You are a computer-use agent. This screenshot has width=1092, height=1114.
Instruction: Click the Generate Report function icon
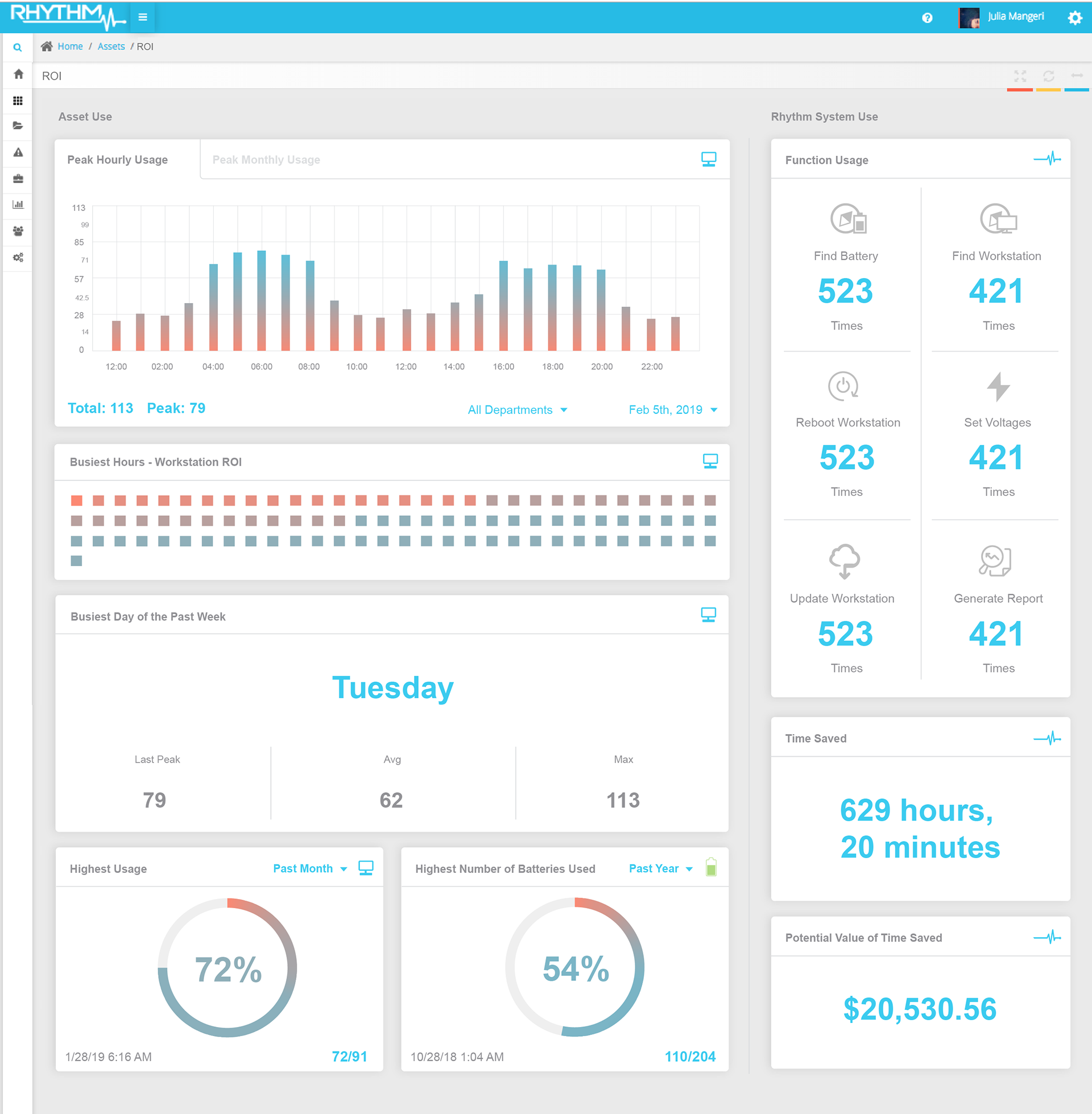point(995,561)
